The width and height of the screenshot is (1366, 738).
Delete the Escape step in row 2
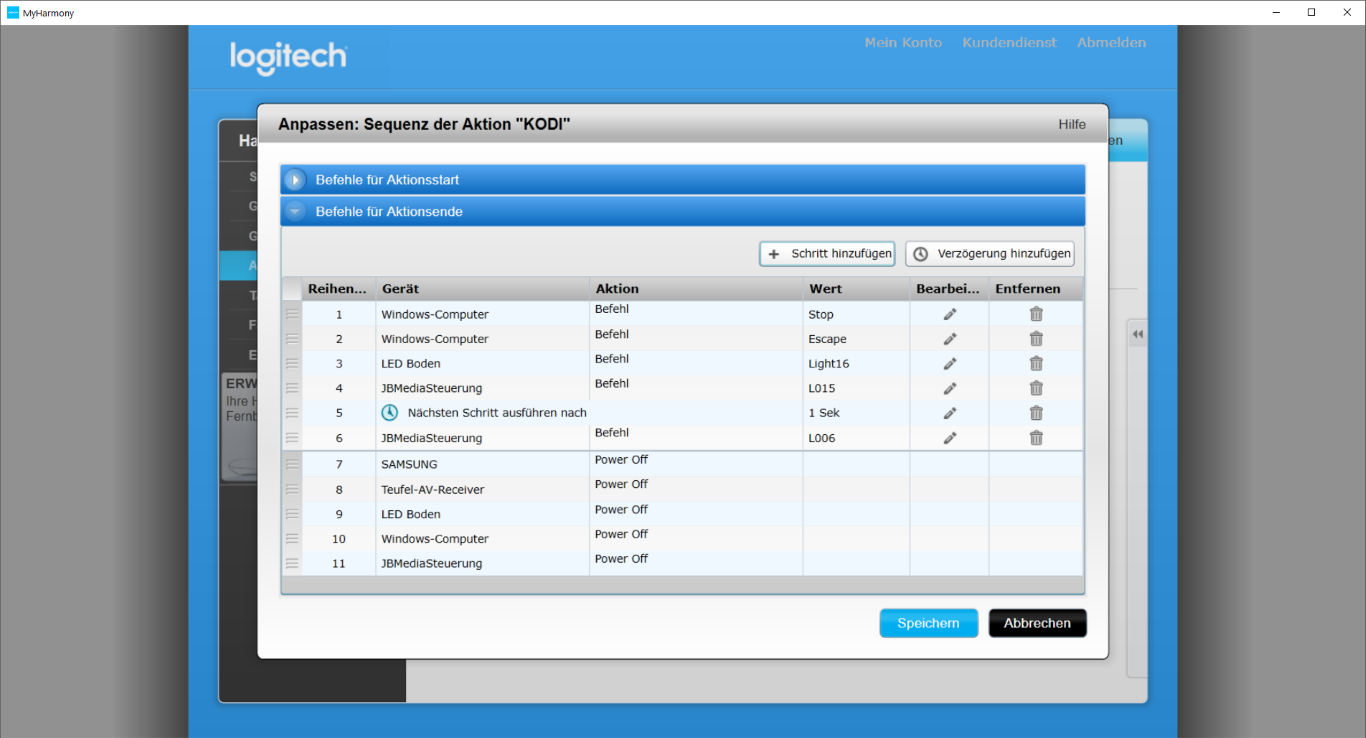pos(1036,339)
